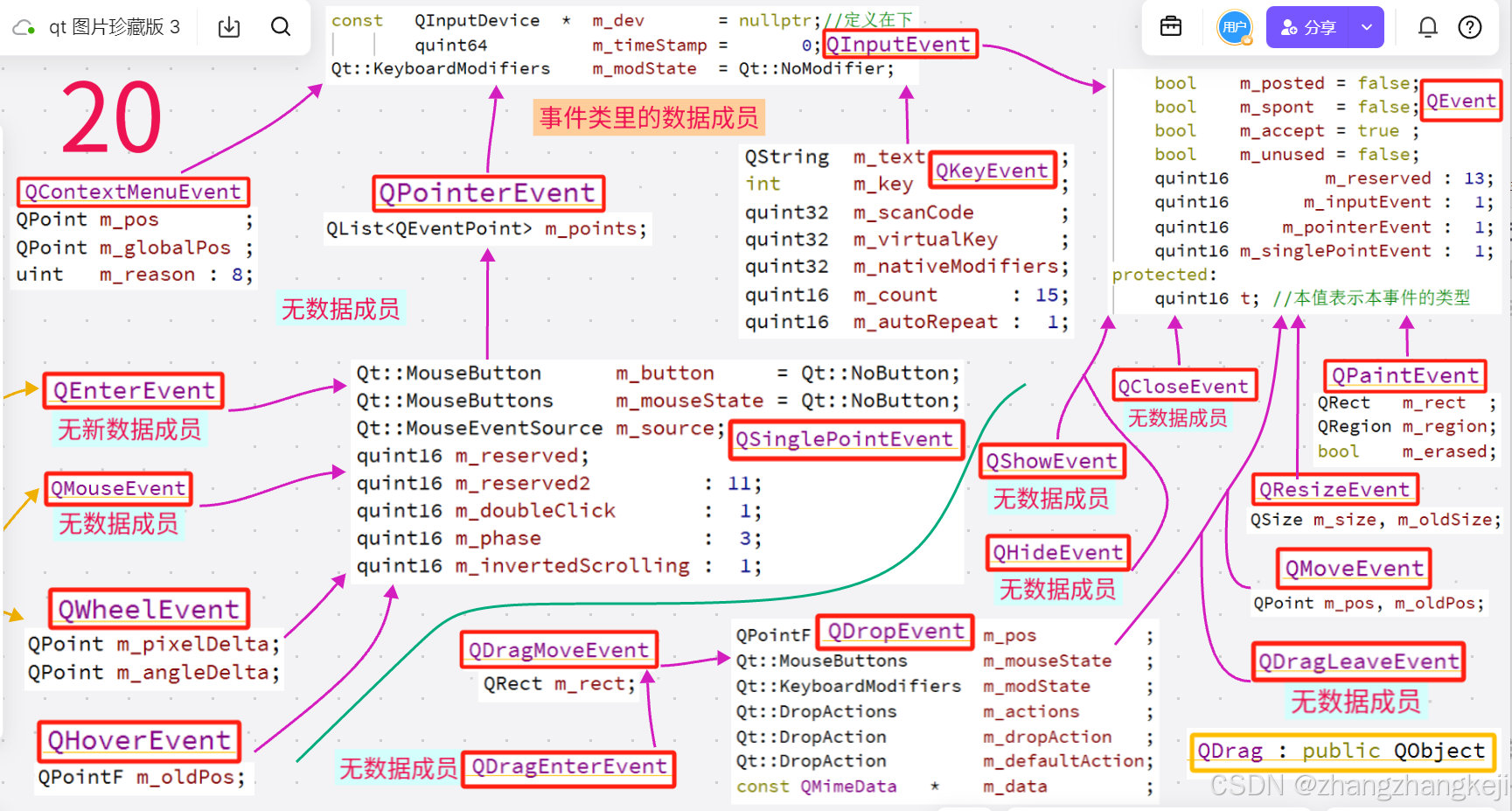Select the QCloseEvent label
Image resolution: width=1512 pixels, height=811 pixels.
pyautogui.click(x=1183, y=386)
